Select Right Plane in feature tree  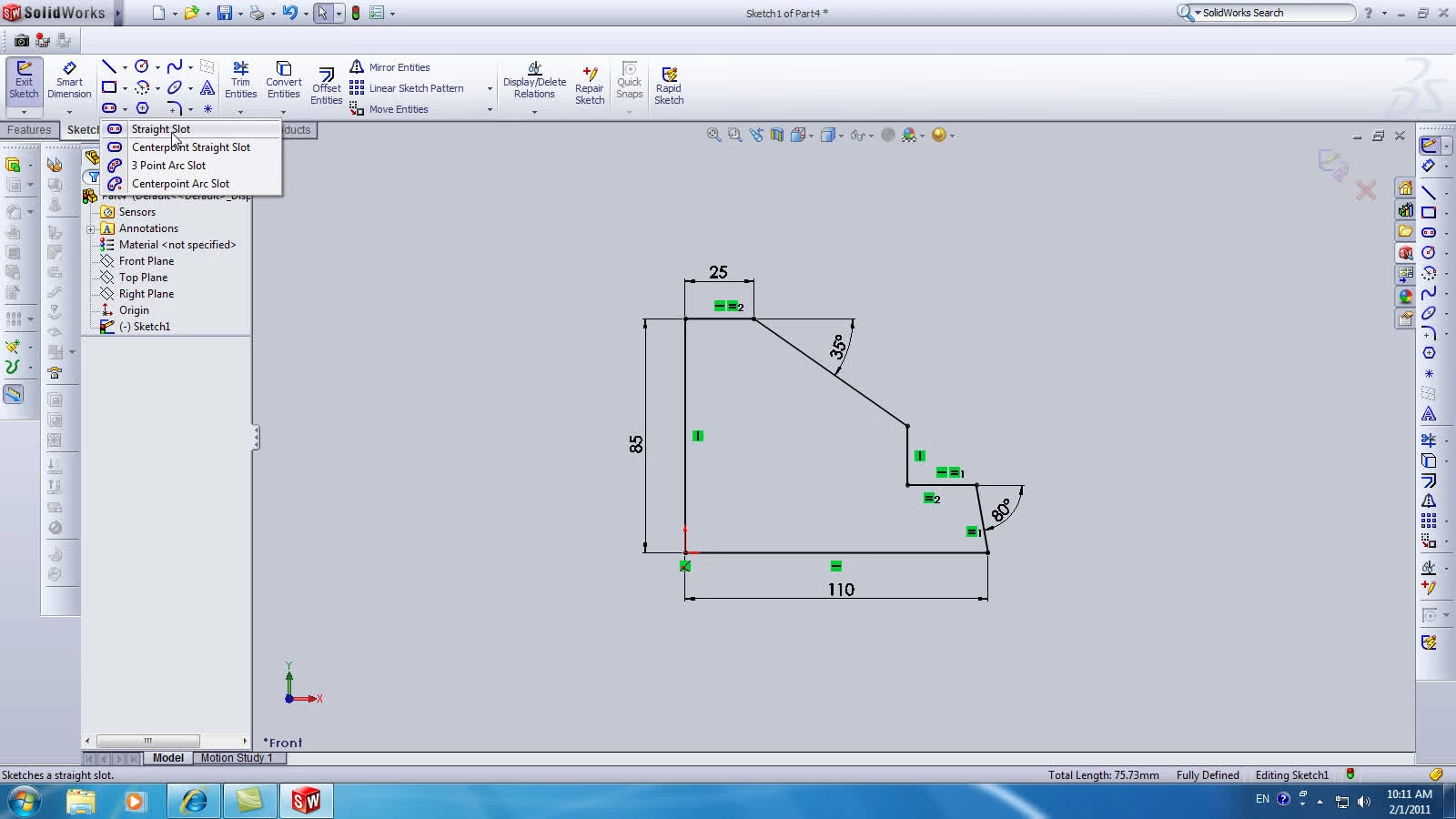pos(146,294)
